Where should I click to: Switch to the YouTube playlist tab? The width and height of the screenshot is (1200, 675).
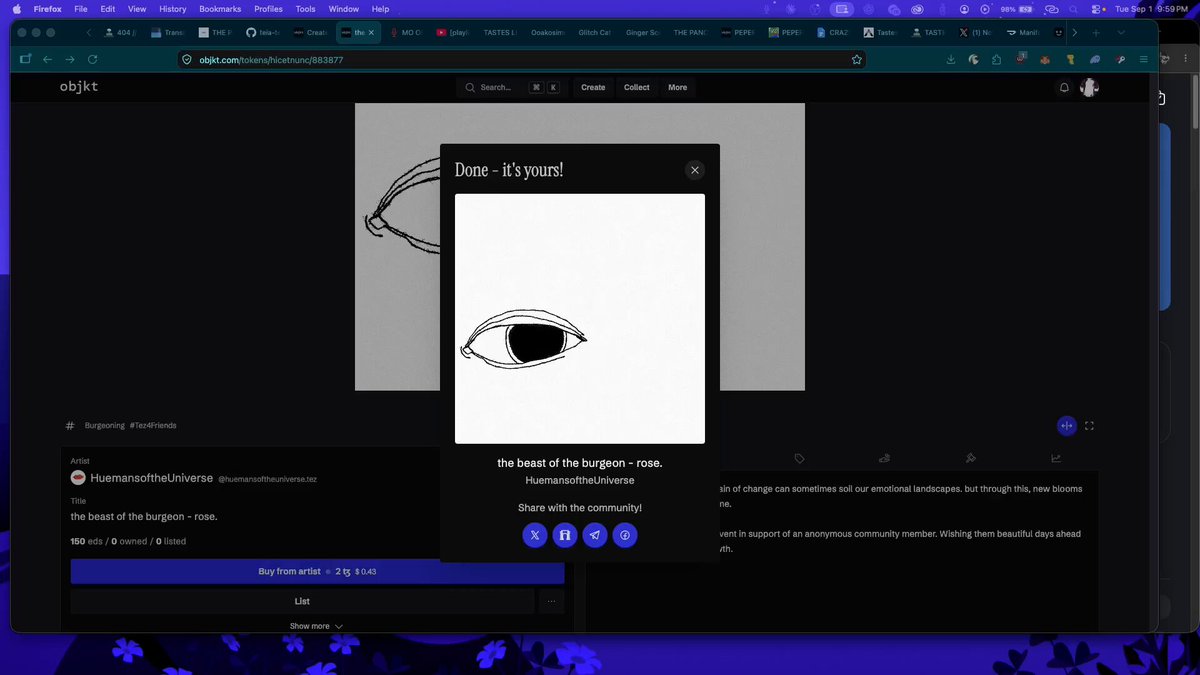[x=455, y=32]
